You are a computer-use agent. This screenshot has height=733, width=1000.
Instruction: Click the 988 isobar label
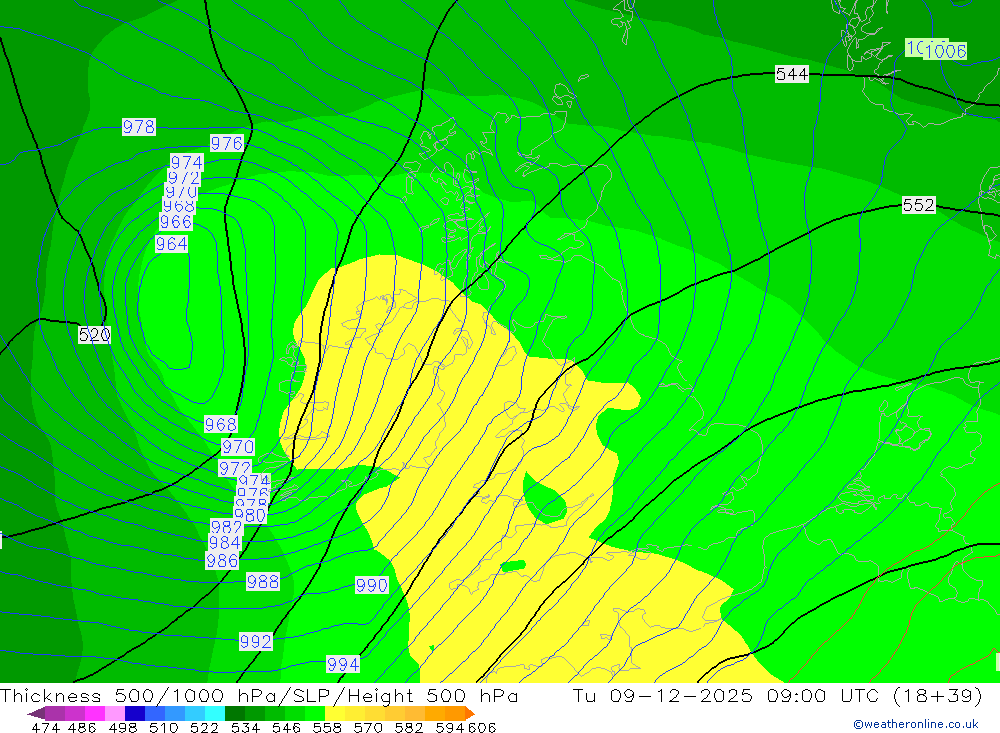pos(263,581)
